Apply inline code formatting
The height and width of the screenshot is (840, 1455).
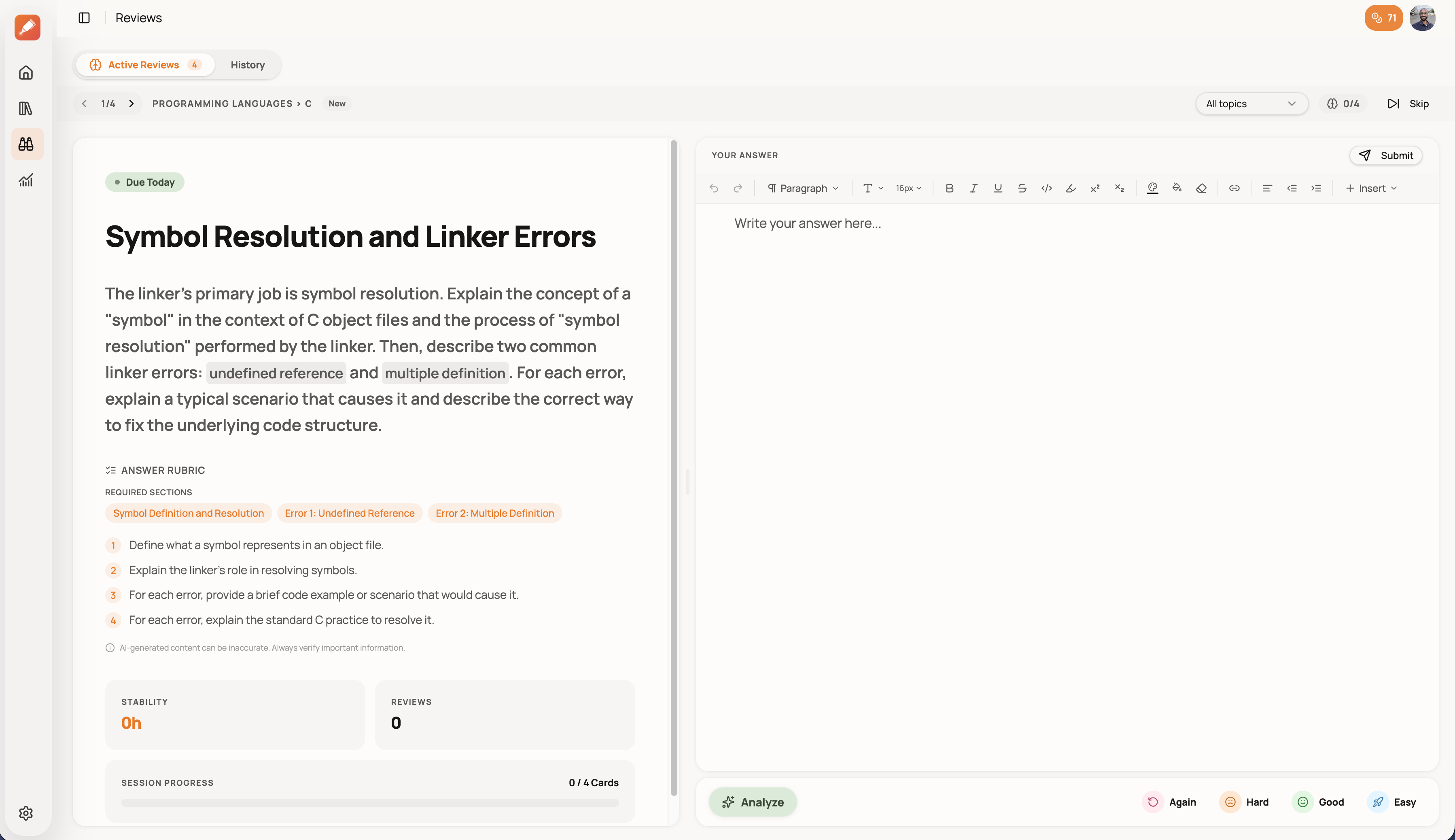(1046, 188)
